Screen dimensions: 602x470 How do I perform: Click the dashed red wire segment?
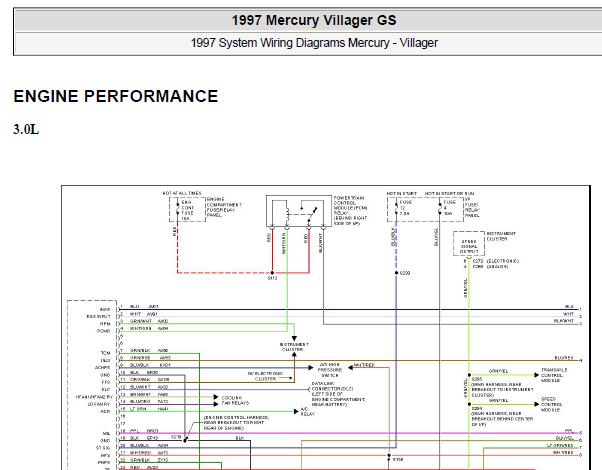coord(225,273)
